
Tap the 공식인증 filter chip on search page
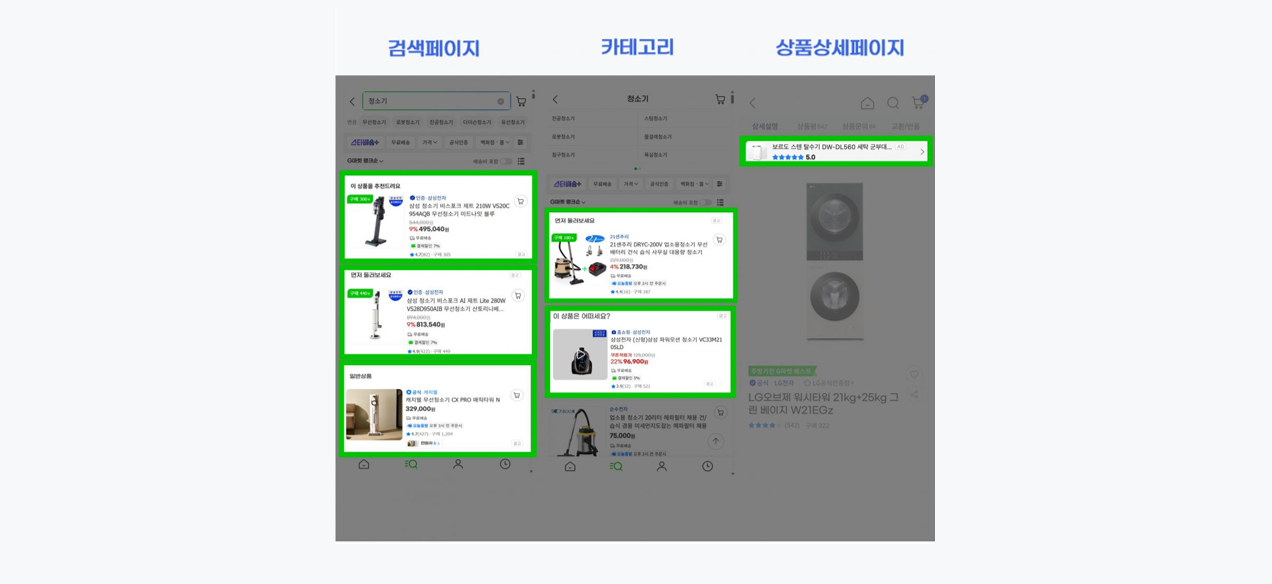(458, 142)
